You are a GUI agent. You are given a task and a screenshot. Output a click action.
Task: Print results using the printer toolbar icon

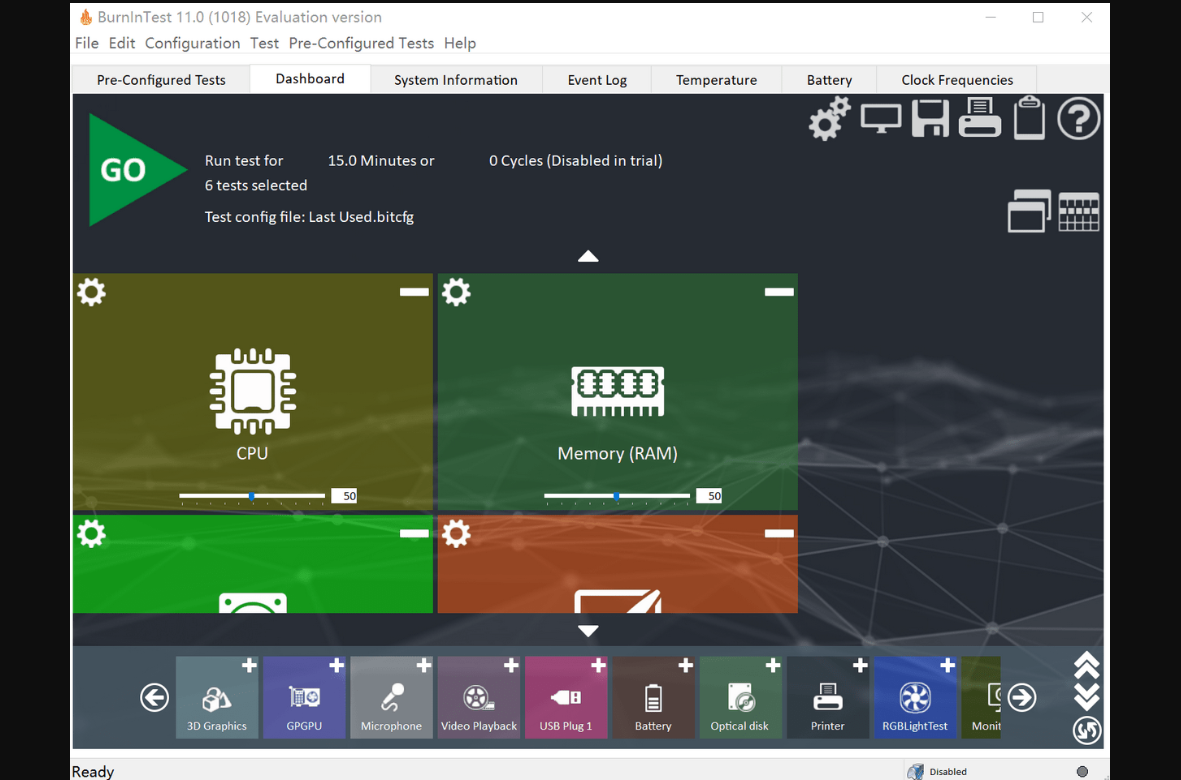point(979,117)
